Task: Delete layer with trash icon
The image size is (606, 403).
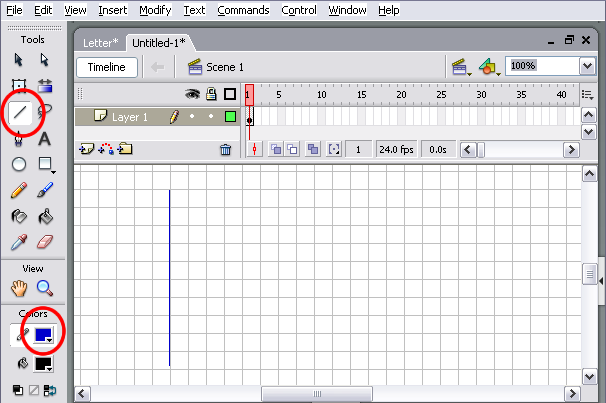Action: click(x=226, y=149)
